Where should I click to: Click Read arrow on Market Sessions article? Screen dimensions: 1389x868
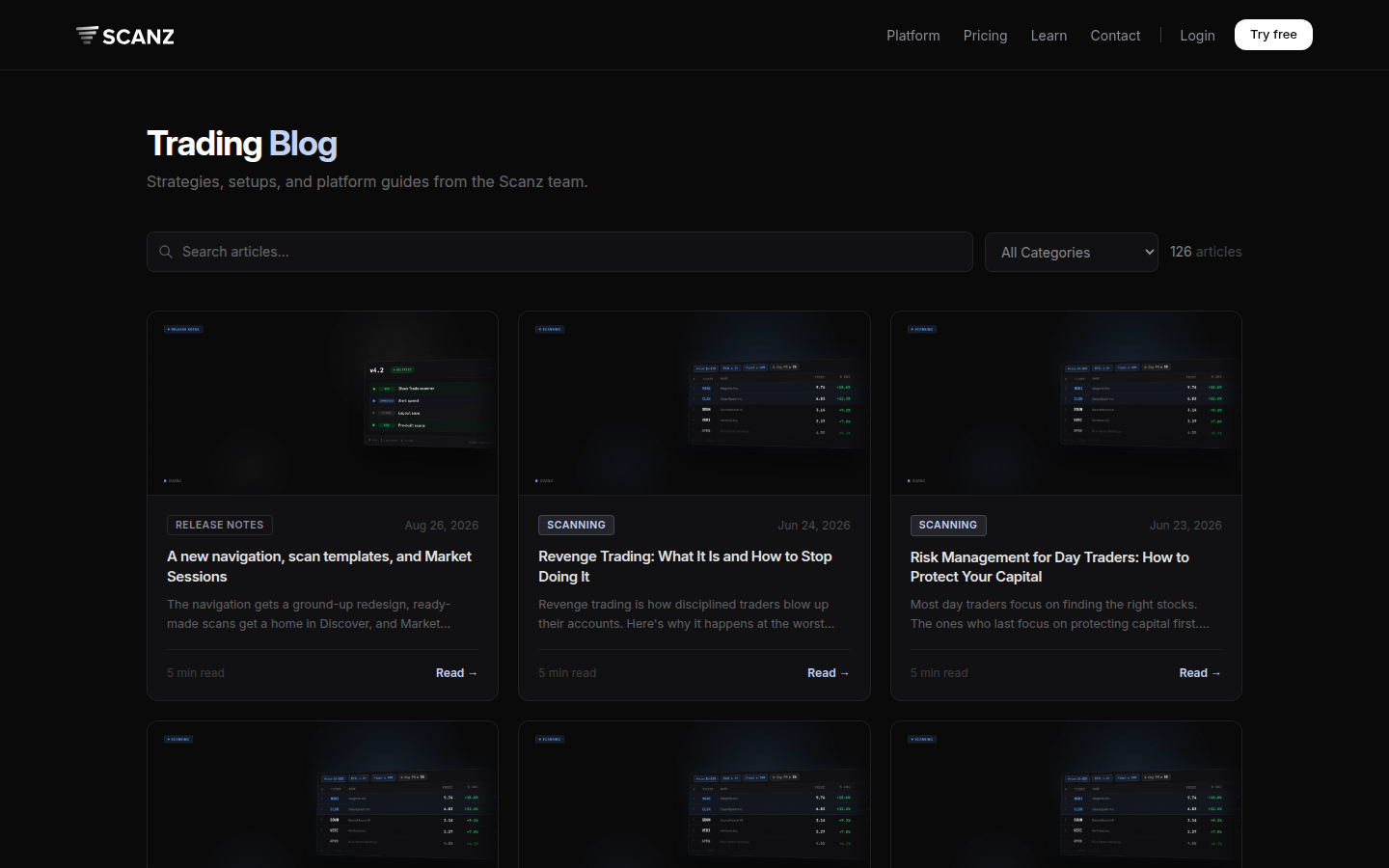click(456, 673)
